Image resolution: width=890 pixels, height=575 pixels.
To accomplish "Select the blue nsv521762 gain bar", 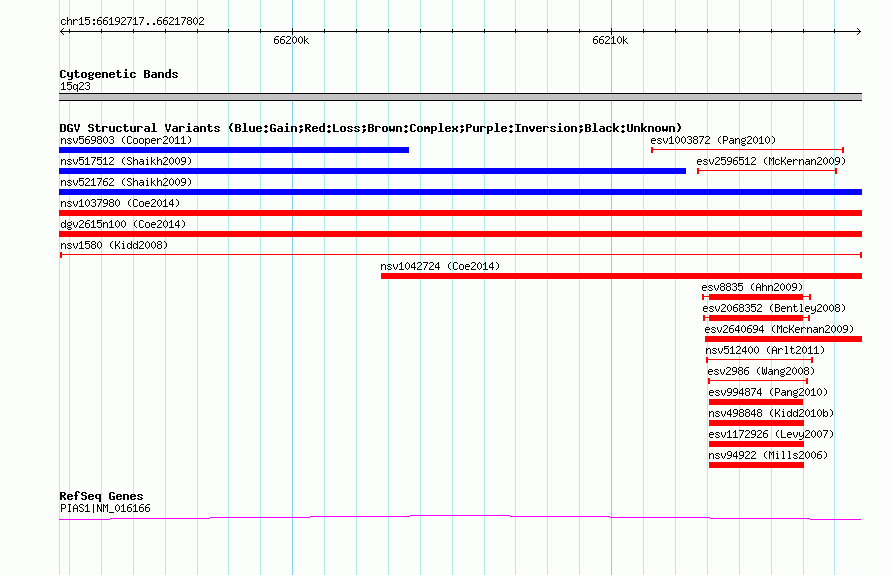I will click(x=460, y=192).
